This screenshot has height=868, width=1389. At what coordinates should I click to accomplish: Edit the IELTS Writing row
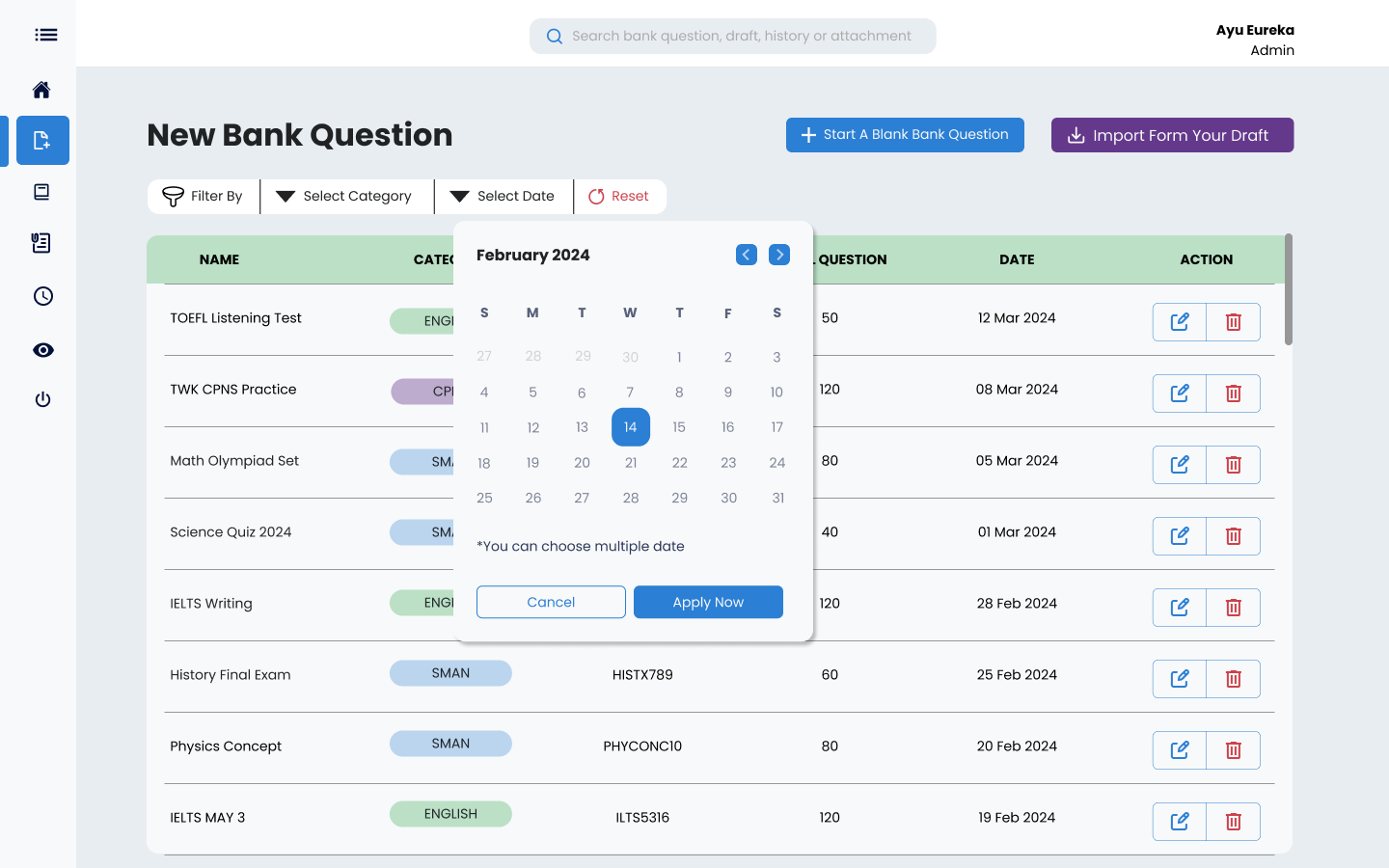pos(1180,608)
